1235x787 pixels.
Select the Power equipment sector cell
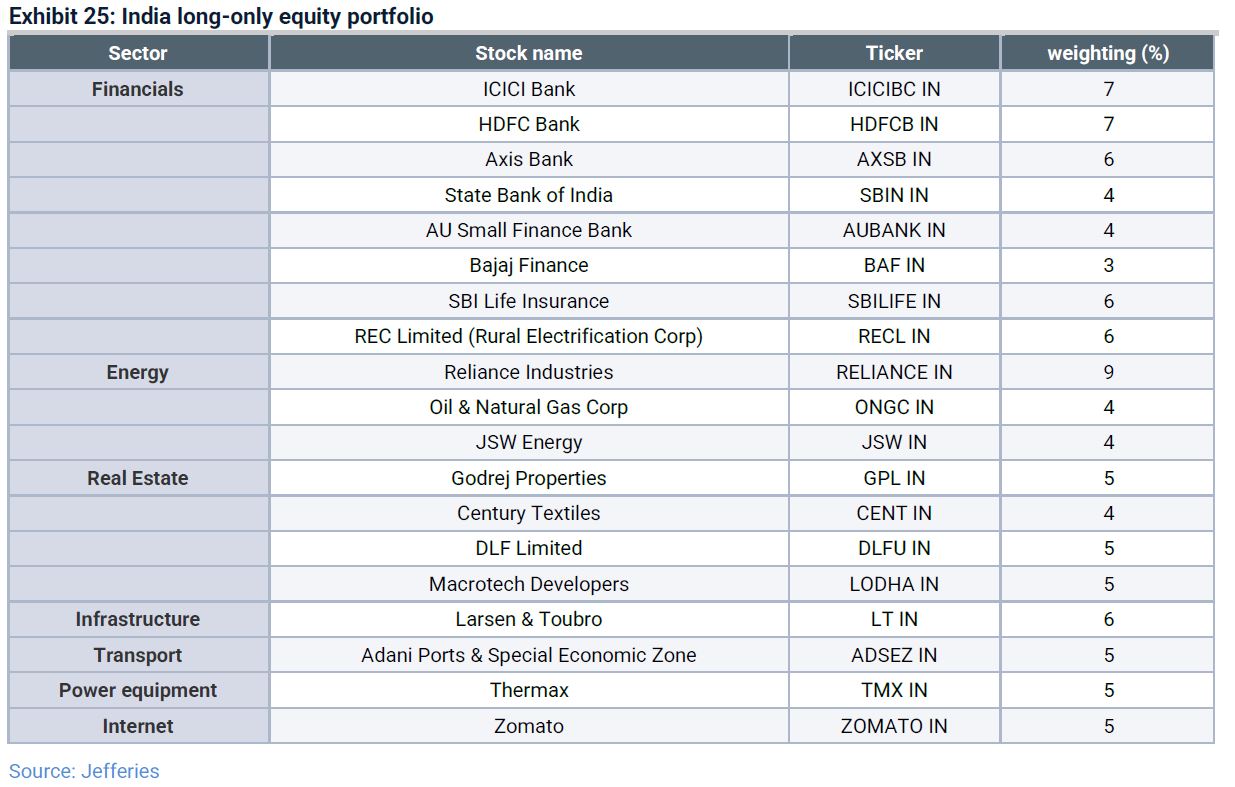pos(138,690)
